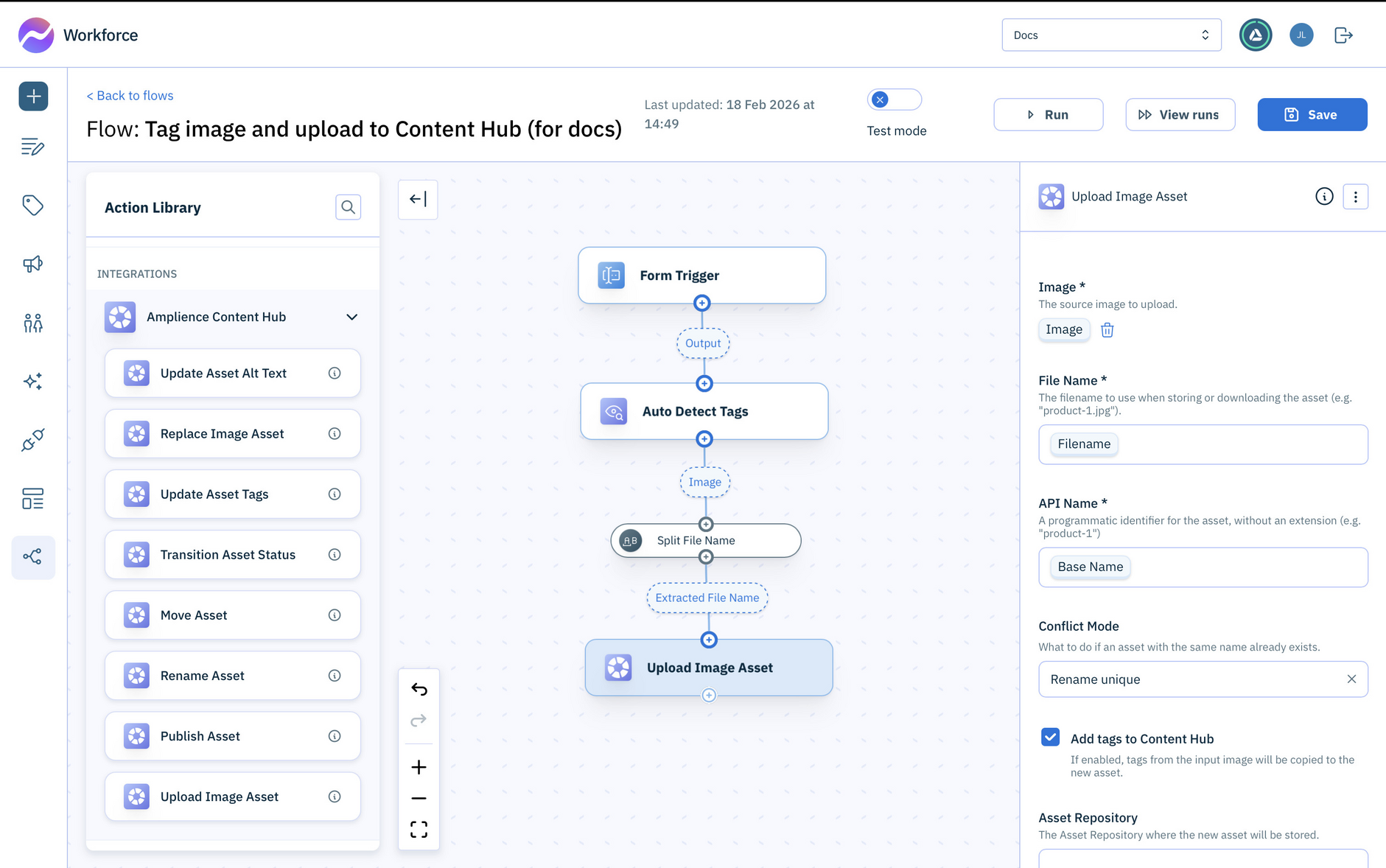This screenshot has width=1386, height=868.
Task: Open the Docs workspace dropdown
Action: (x=1110, y=35)
